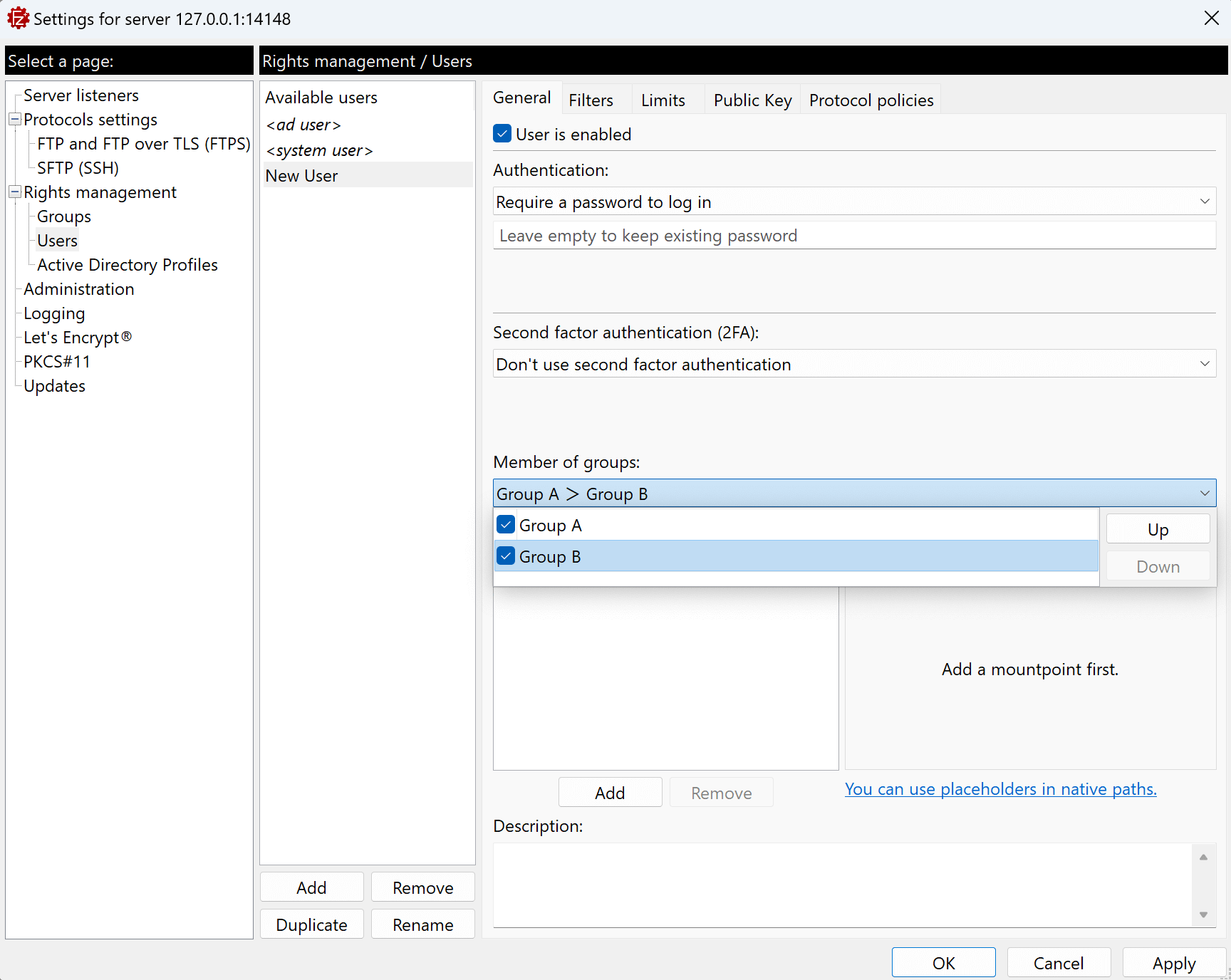Open the second factor authentication dropdown
Screen dimensions: 1231x980
click(853, 365)
